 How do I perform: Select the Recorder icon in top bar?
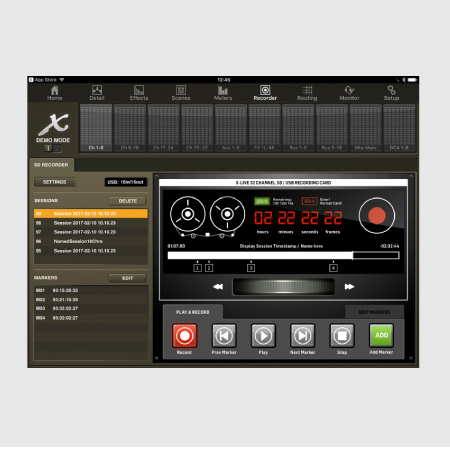265,93
